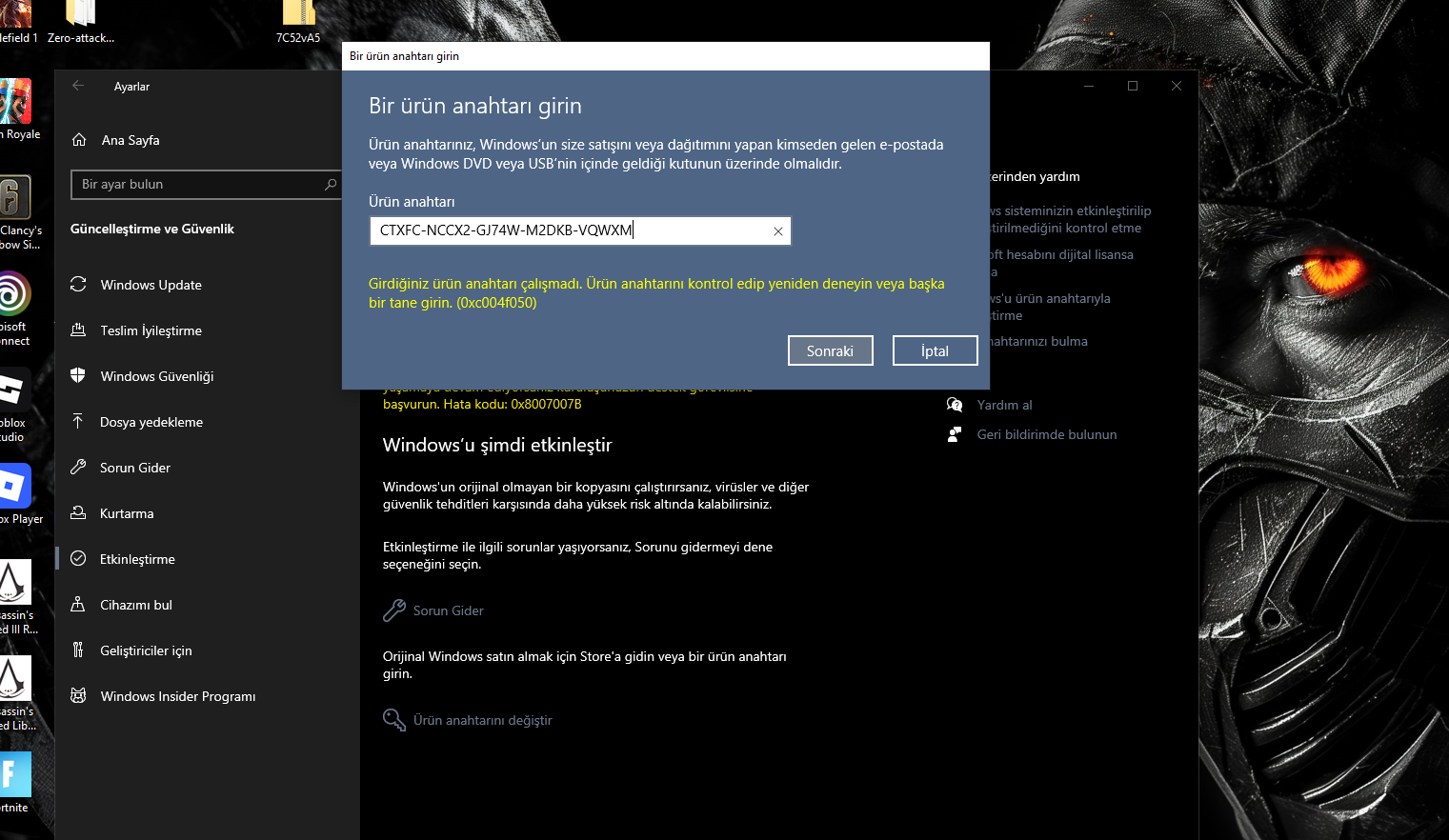Focus the Bir ayar bulun search box
This screenshot has width=1449, height=840.
pos(206,184)
